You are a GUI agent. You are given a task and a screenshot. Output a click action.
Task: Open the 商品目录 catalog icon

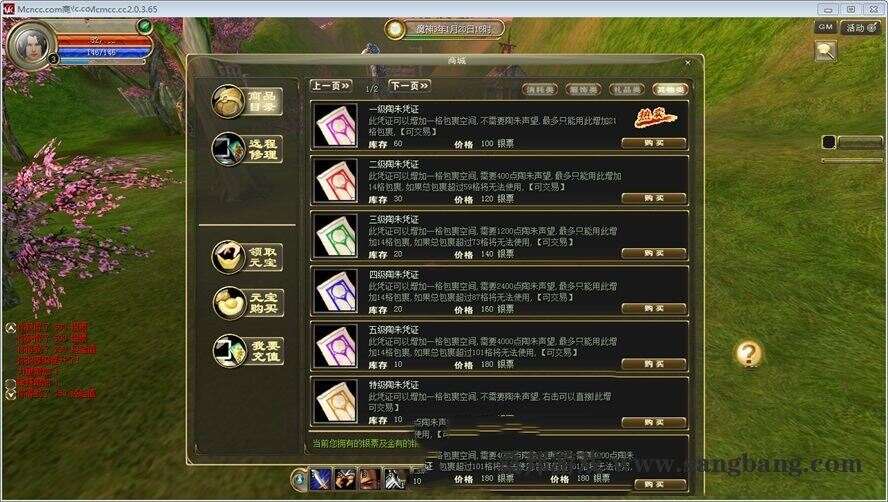pyautogui.click(x=247, y=102)
